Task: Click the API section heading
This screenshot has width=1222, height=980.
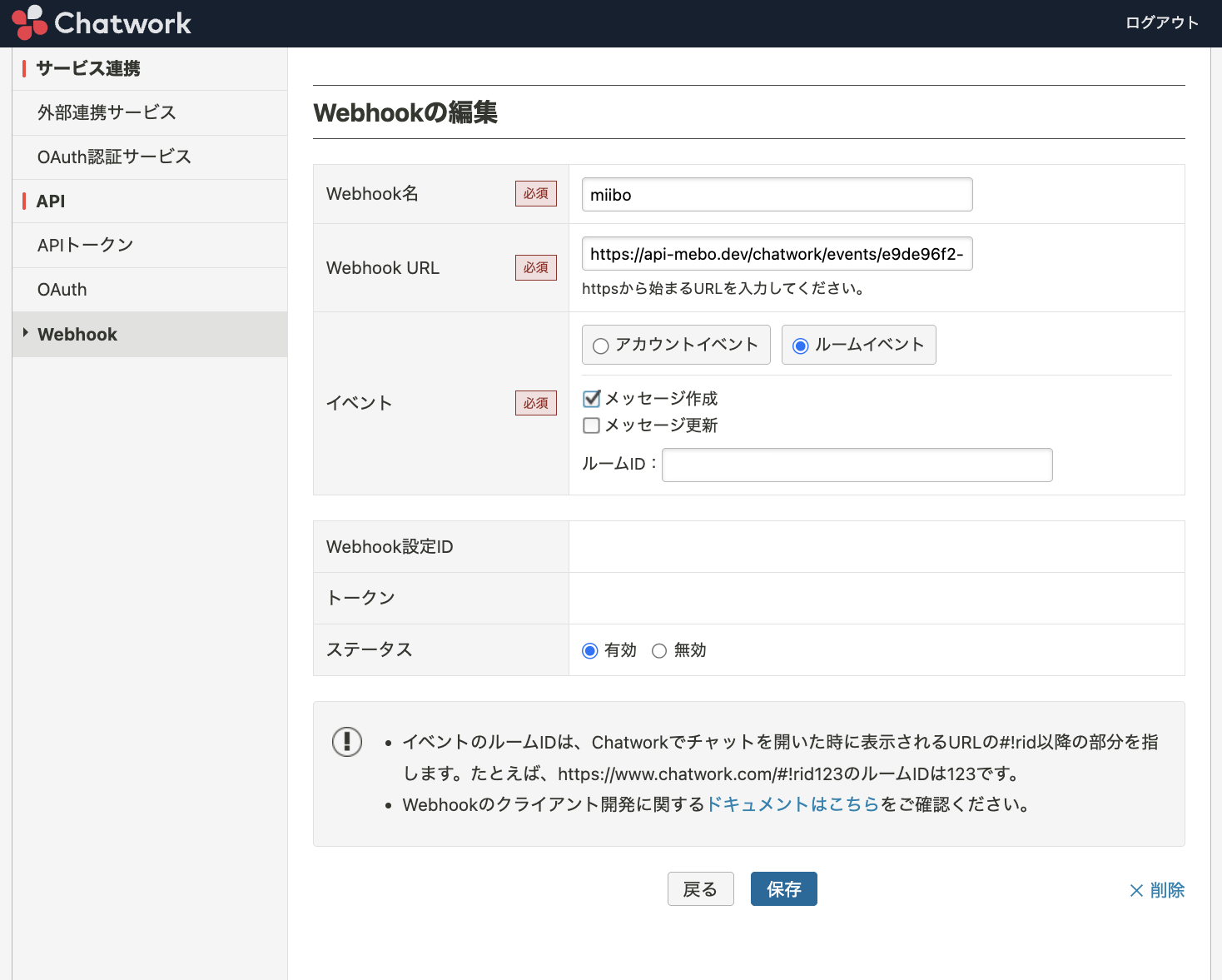Action: point(50,201)
